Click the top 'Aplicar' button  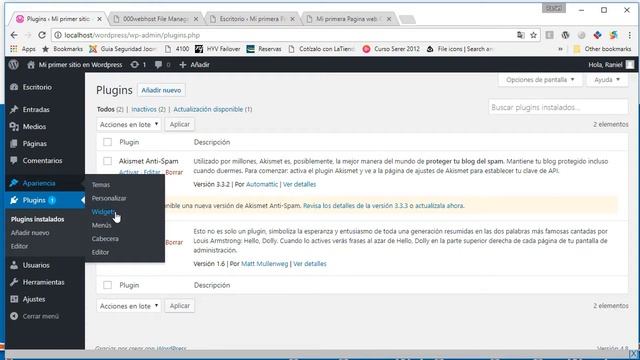click(180, 124)
